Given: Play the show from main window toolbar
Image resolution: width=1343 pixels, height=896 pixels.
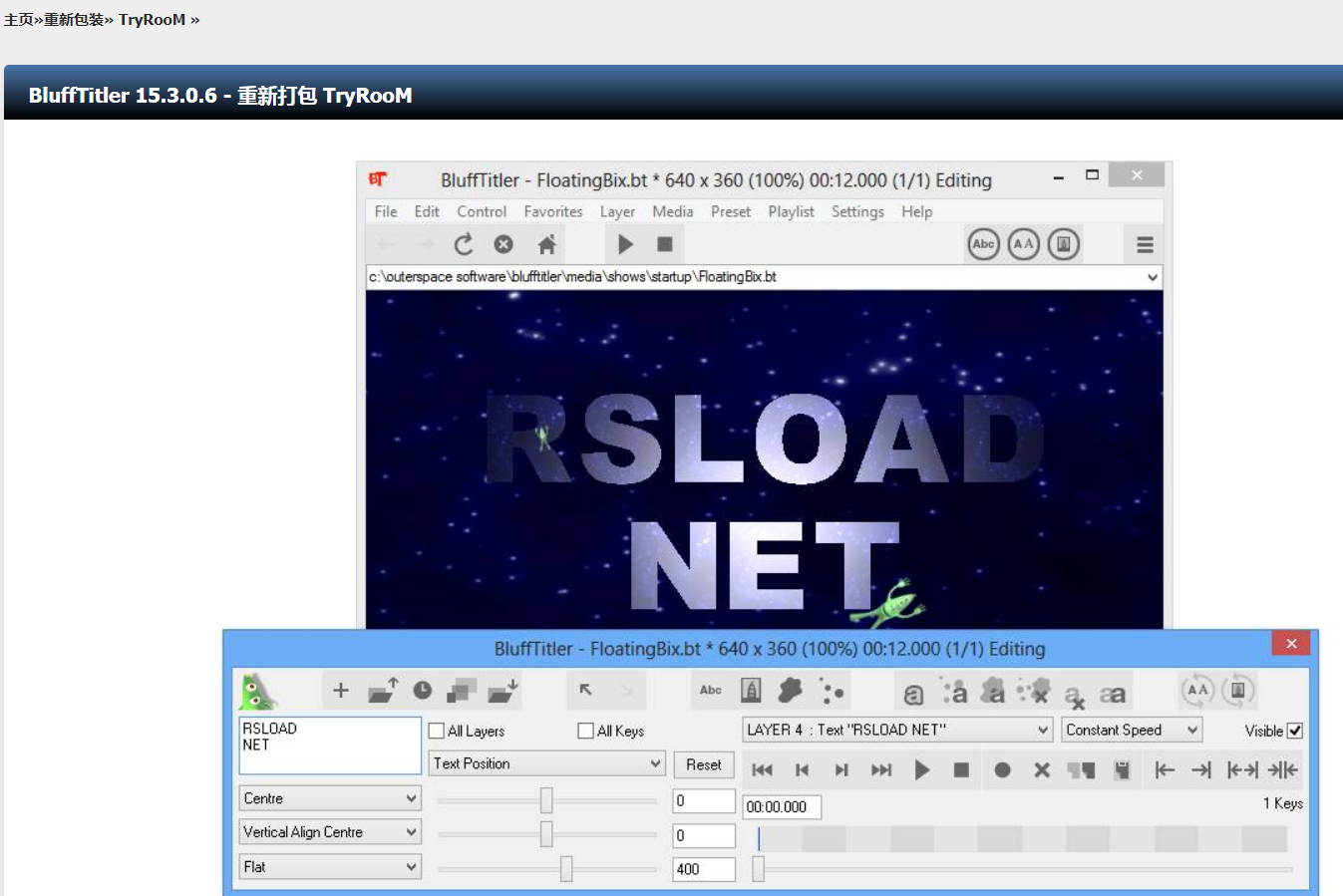Looking at the screenshot, I should (625, 244).
